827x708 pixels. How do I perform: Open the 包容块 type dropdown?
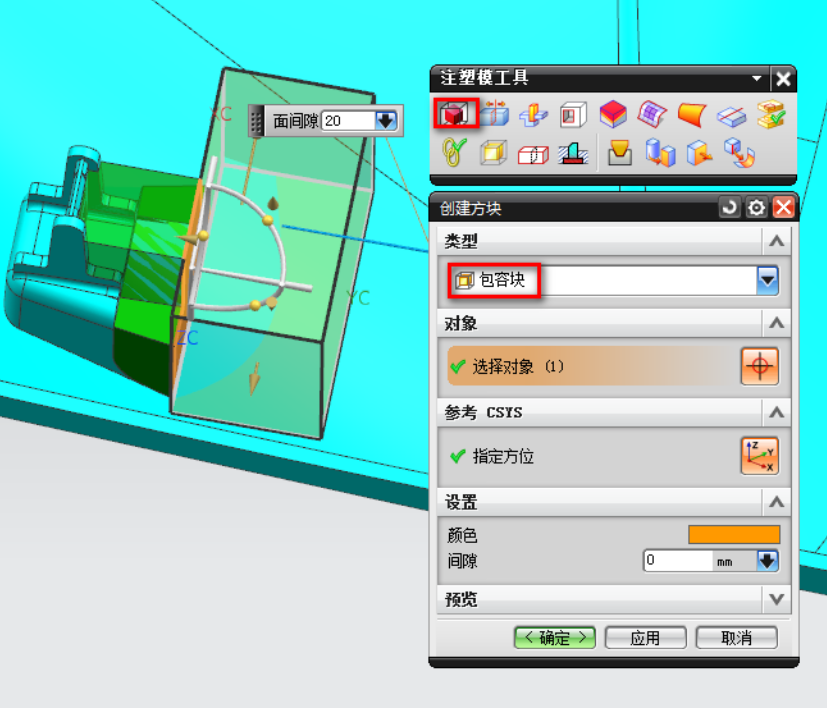click(x=767, y=280)
